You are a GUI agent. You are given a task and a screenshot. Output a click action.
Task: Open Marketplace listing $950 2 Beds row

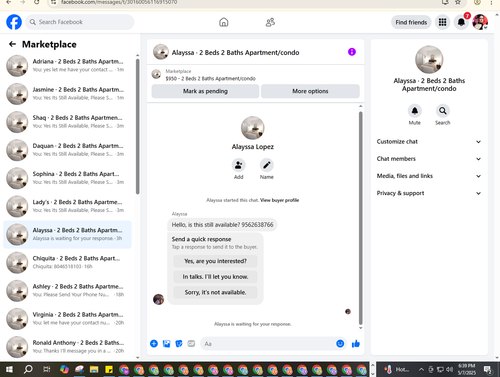click(x=256, y=75)
